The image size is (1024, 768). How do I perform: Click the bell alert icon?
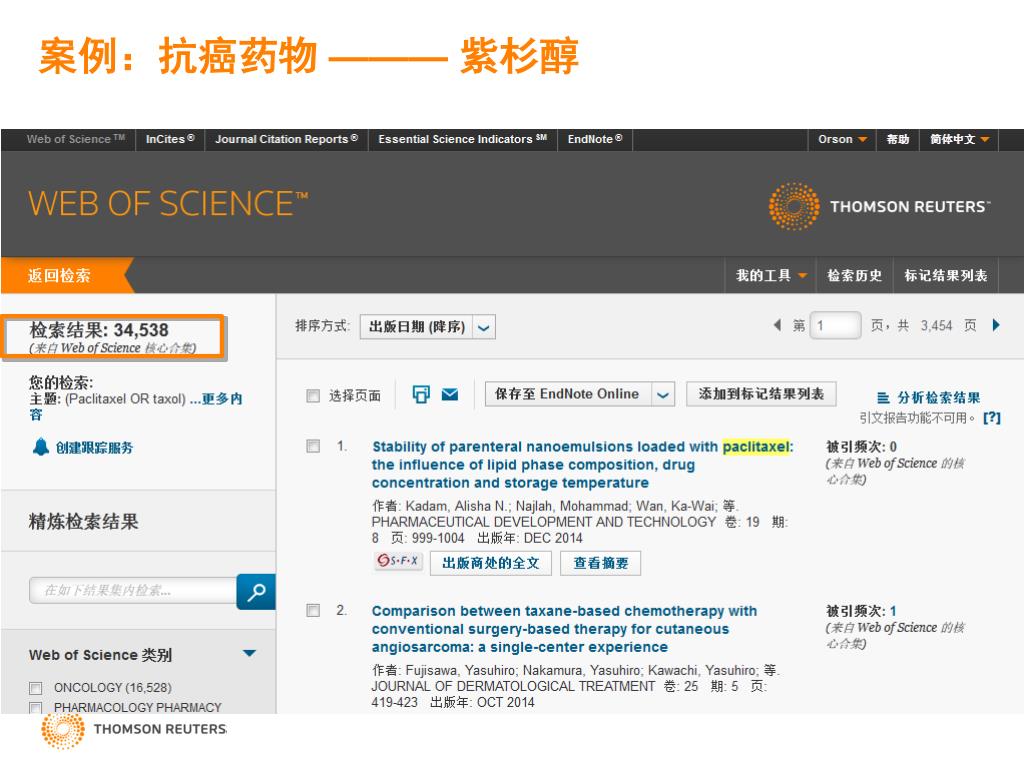[x=40, y=447]
